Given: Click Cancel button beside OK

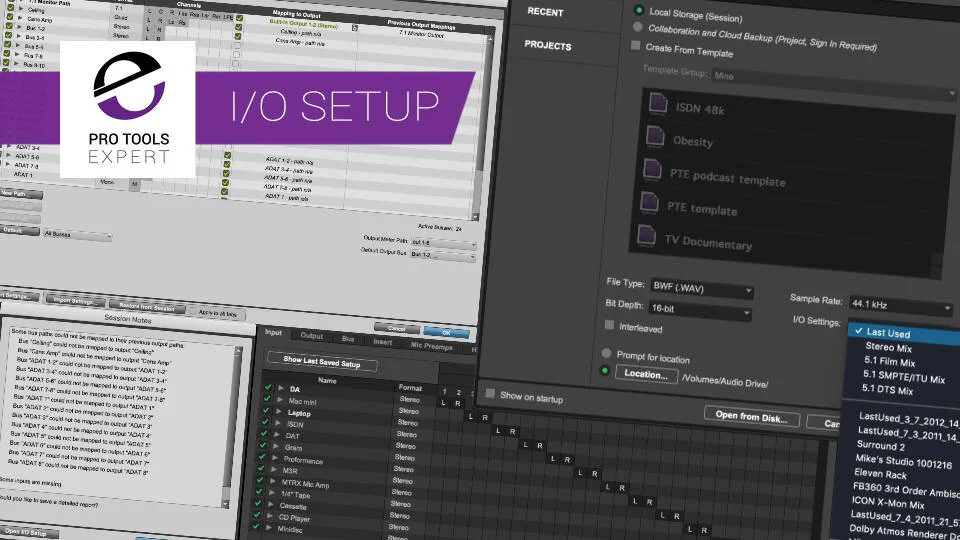Looking at the screenshot, I should (396, 328).
